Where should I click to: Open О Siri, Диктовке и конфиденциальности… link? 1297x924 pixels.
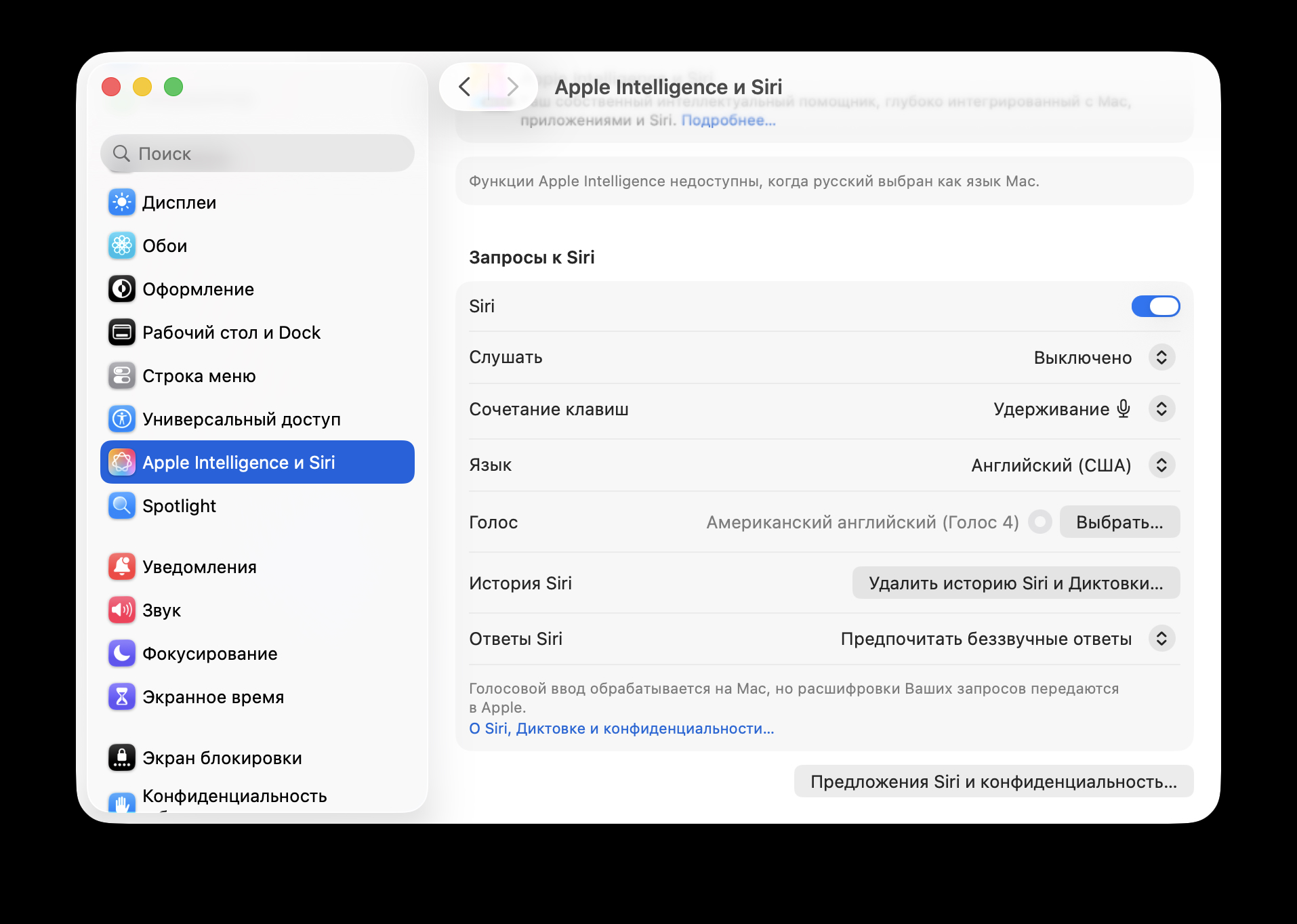coord(621,728)
